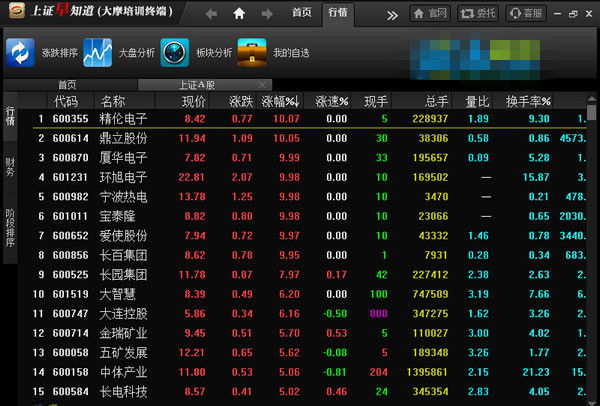Click total volume 1395861
The height and width of the screenshot is (406, 600).
click(427, 372)
